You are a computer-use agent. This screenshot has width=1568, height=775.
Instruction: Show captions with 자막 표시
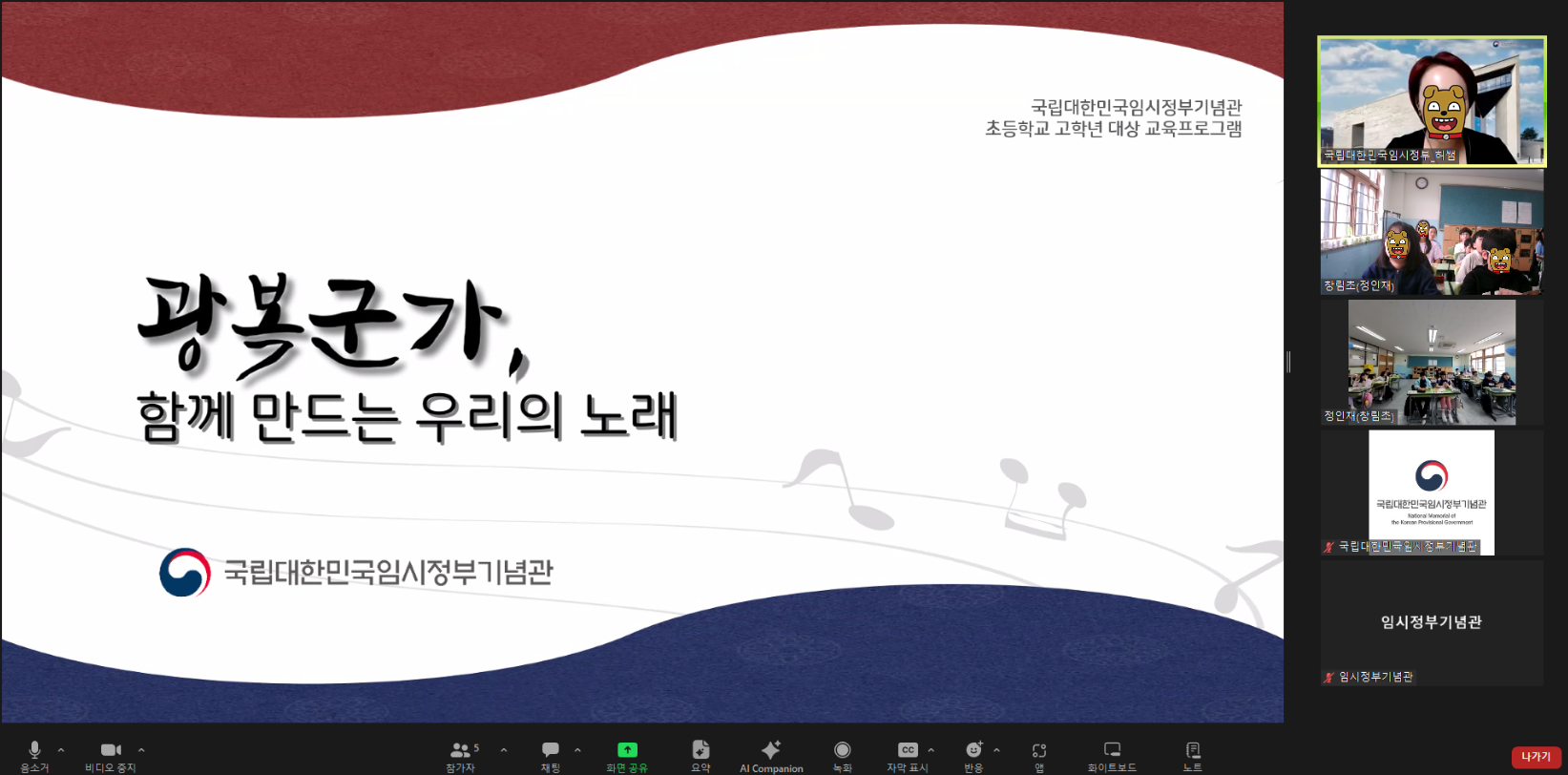tap(908, 756)
